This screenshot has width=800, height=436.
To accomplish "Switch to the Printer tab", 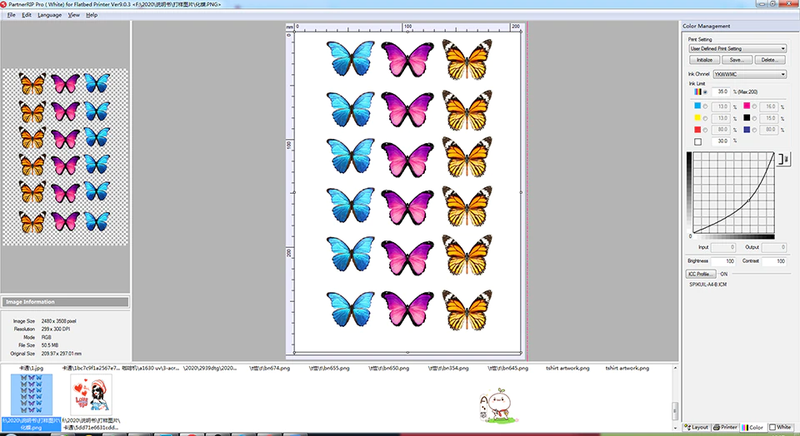I will (726, 427).
